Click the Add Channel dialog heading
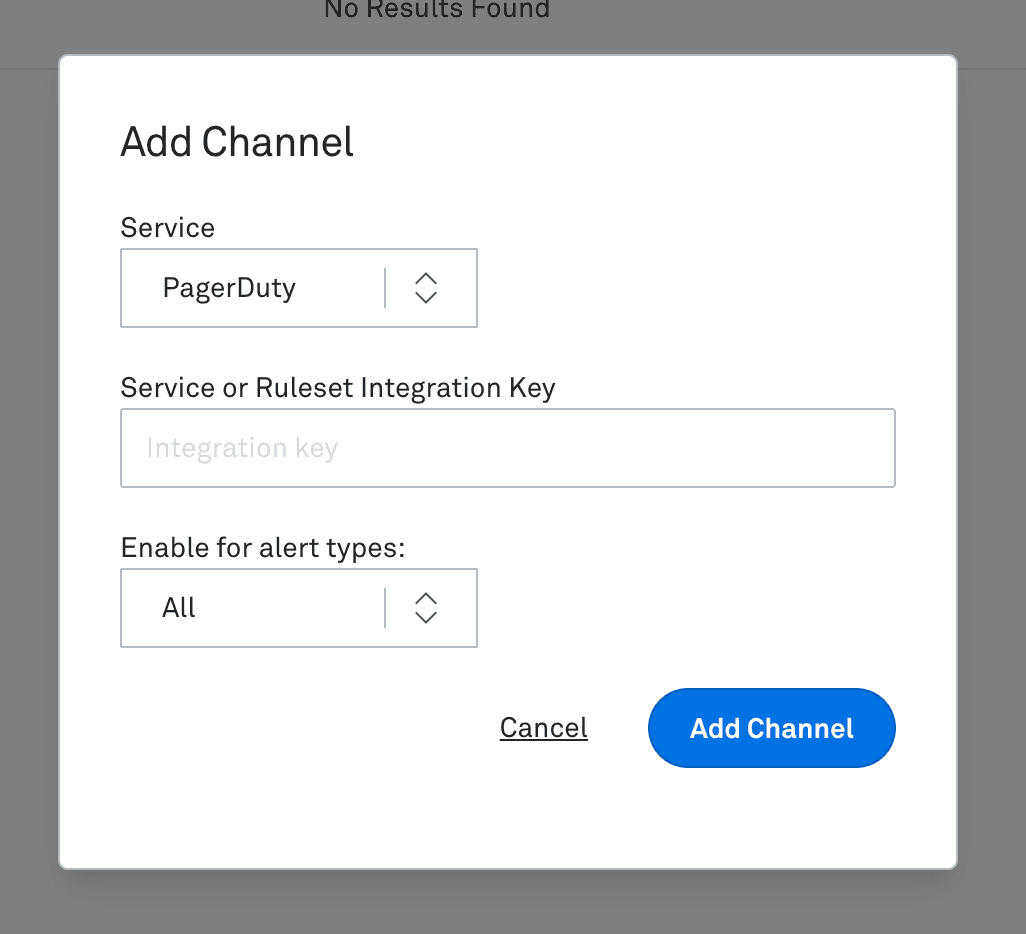Image resolution: width=1026 pixels, height=934 pixels. tap(237, 142)
